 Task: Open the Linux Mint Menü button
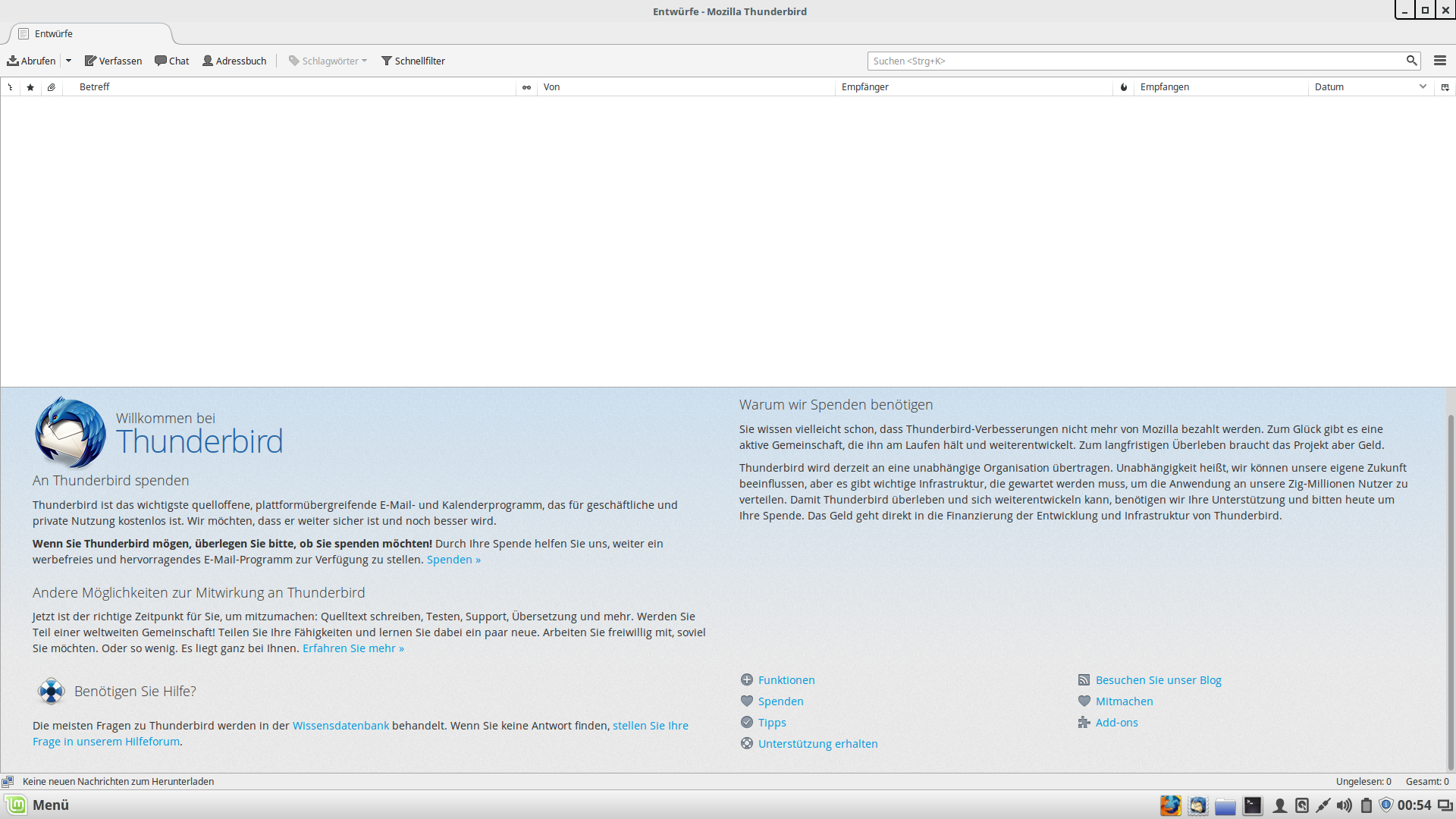[36, 805]
